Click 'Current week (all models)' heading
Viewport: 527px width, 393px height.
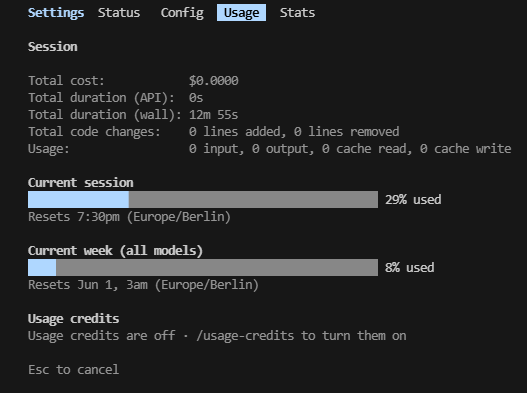point(115,251)
